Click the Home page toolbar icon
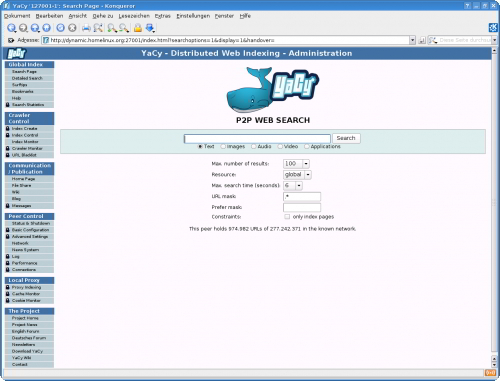The image size is (500, 381). (x=47, y=28)
